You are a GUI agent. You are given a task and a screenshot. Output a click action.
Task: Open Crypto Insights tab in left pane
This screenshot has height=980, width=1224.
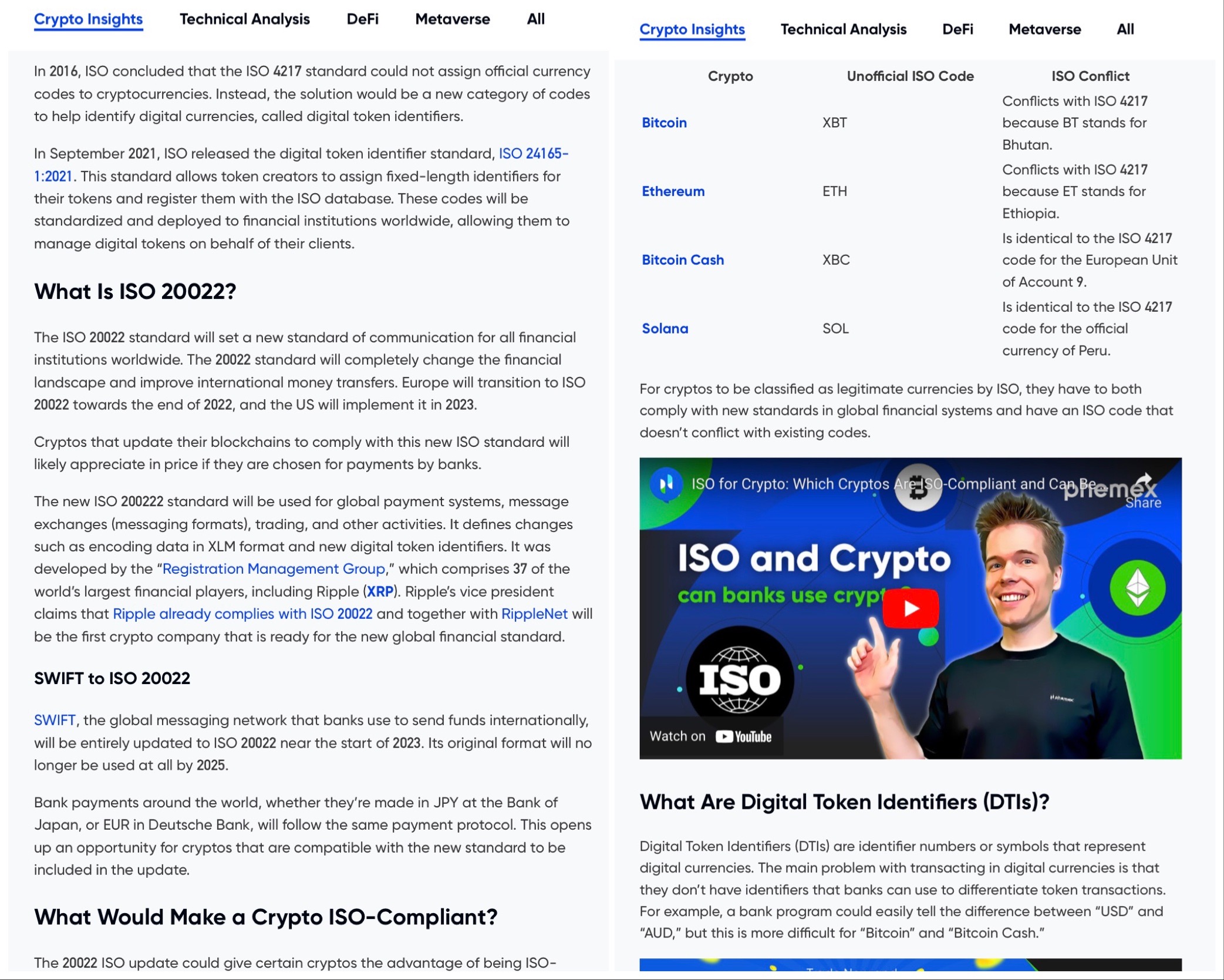[88, 19]
